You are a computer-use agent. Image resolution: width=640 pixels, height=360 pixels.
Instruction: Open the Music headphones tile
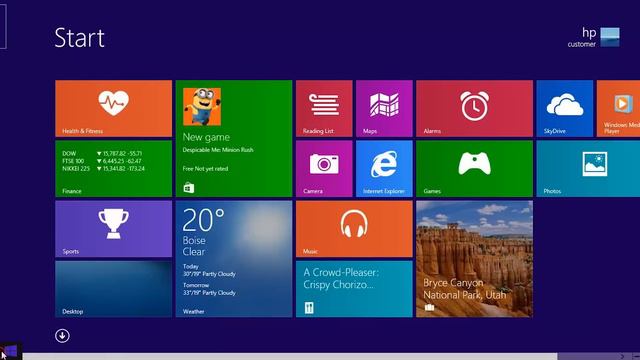coord(354,229)
